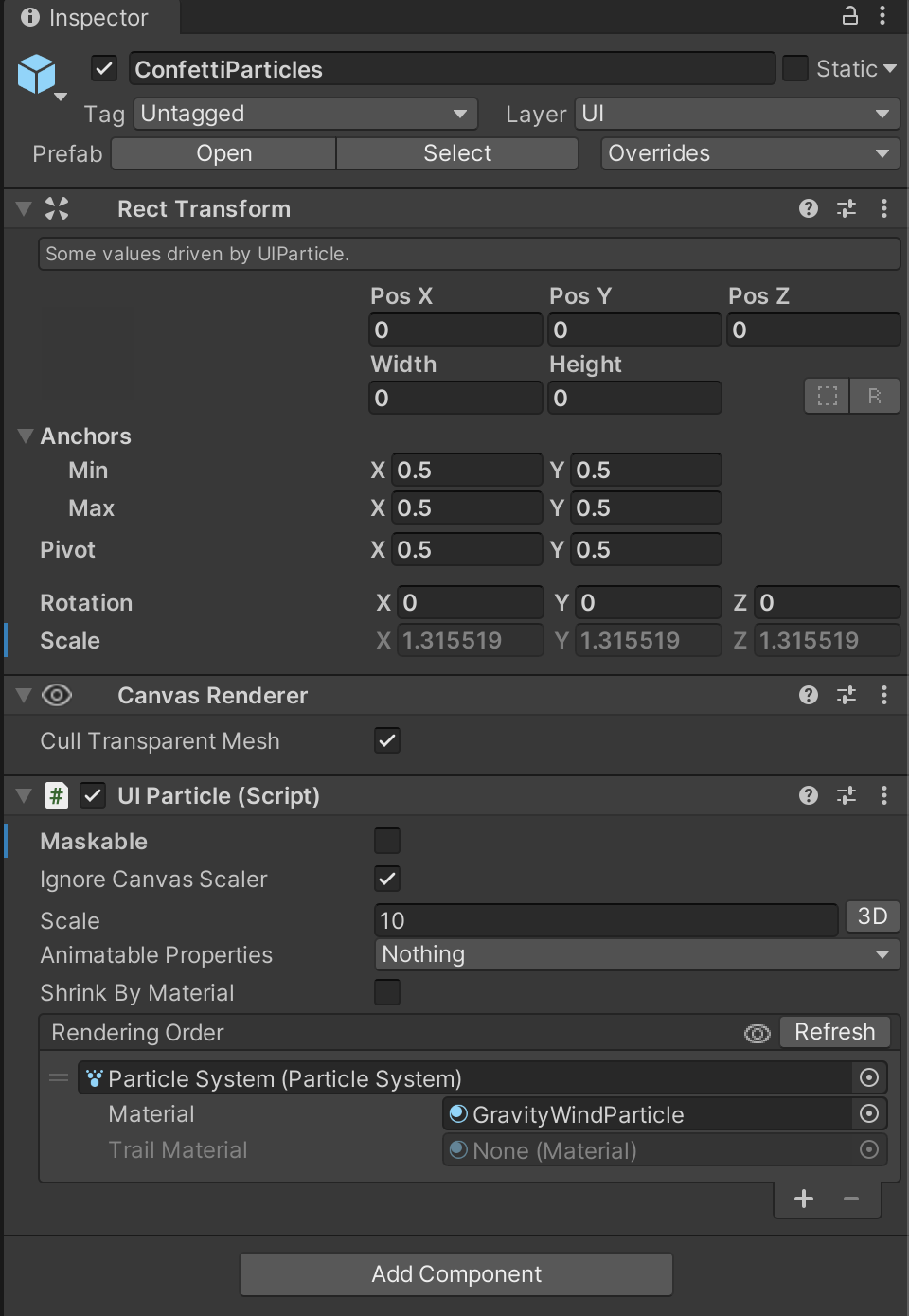
Task: Open the Inspector window kebab menu
Action: click(x=884, y=17)
